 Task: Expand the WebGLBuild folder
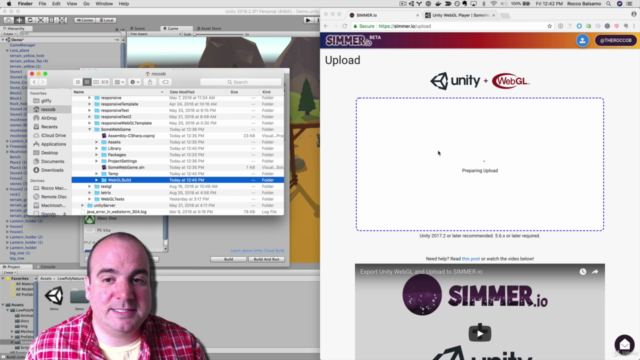click(x=96, y=180)
